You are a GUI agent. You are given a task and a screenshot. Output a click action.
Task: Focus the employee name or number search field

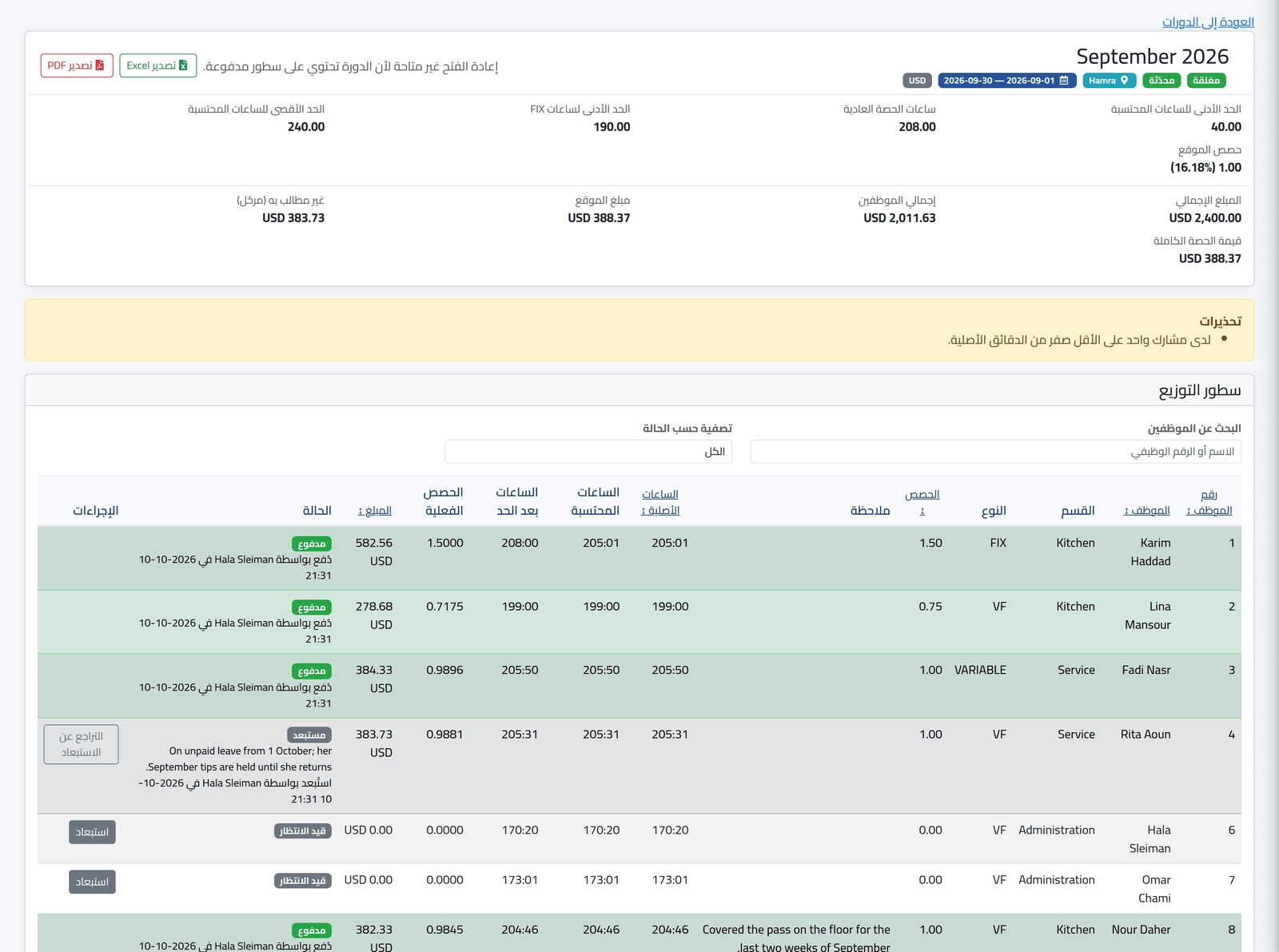pos(996,452)
